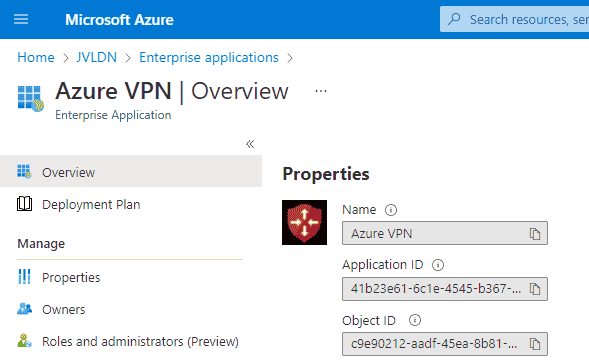Navigate to the JVLDN breadcrumb

tap(97, 57)
